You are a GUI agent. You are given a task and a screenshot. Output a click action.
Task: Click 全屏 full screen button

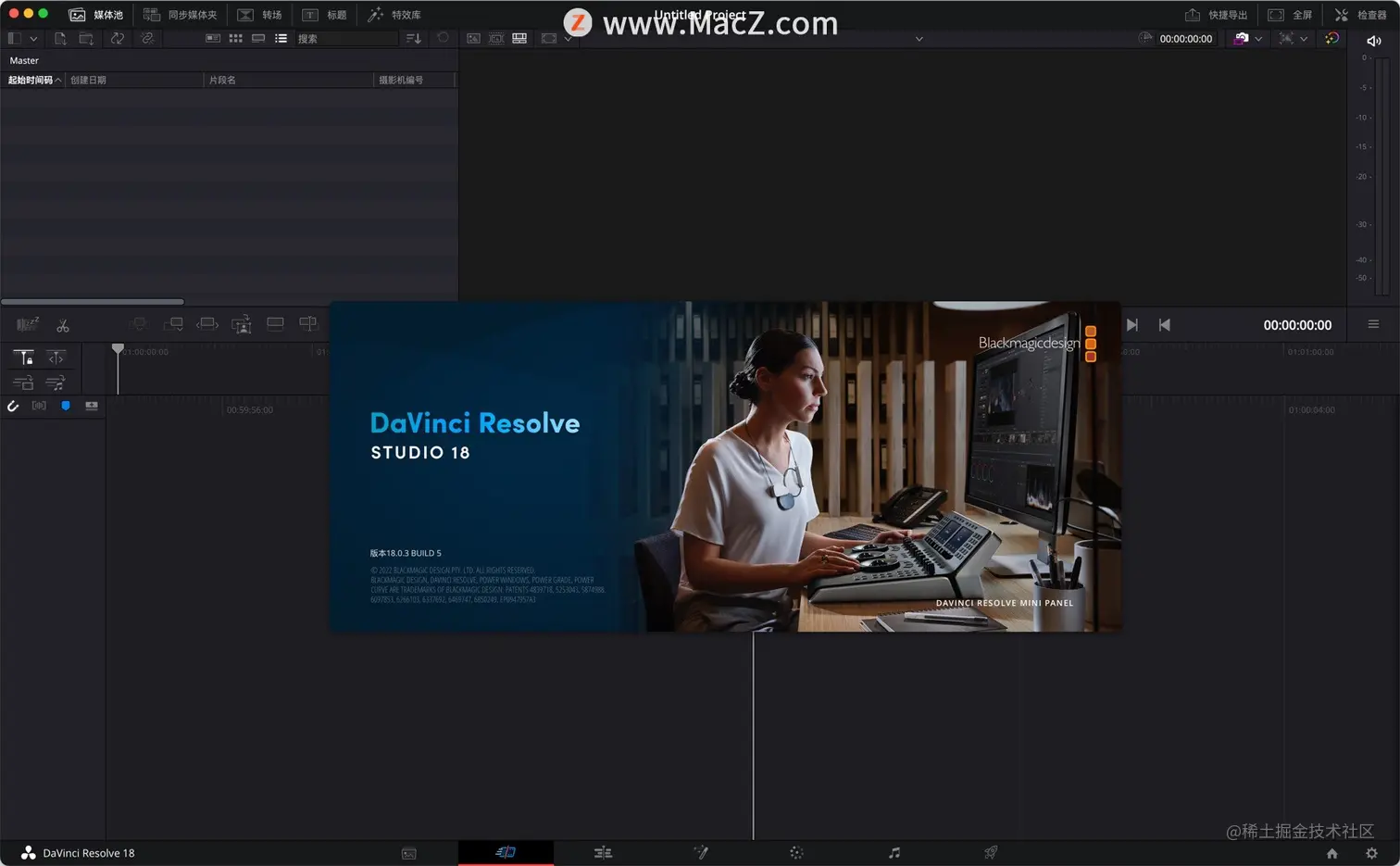coord(1290,15)
